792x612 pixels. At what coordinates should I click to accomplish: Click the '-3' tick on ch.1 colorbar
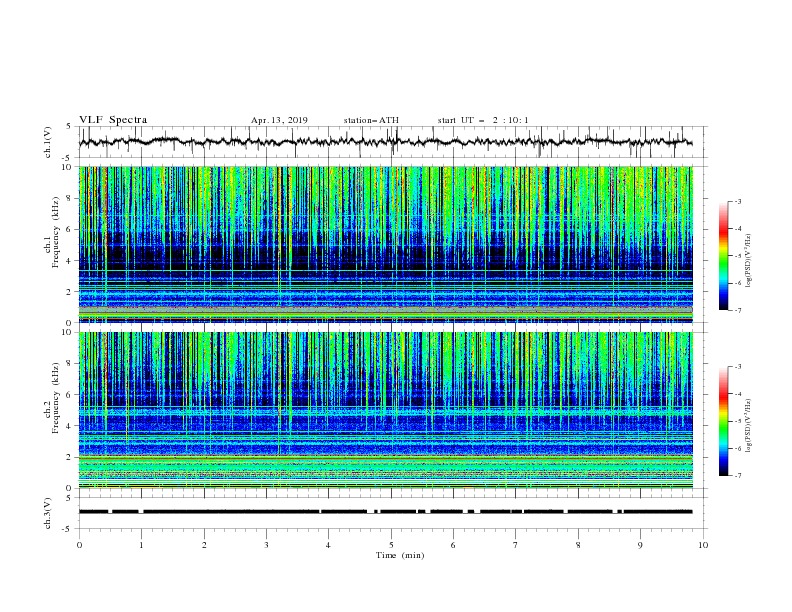[738, 201]
